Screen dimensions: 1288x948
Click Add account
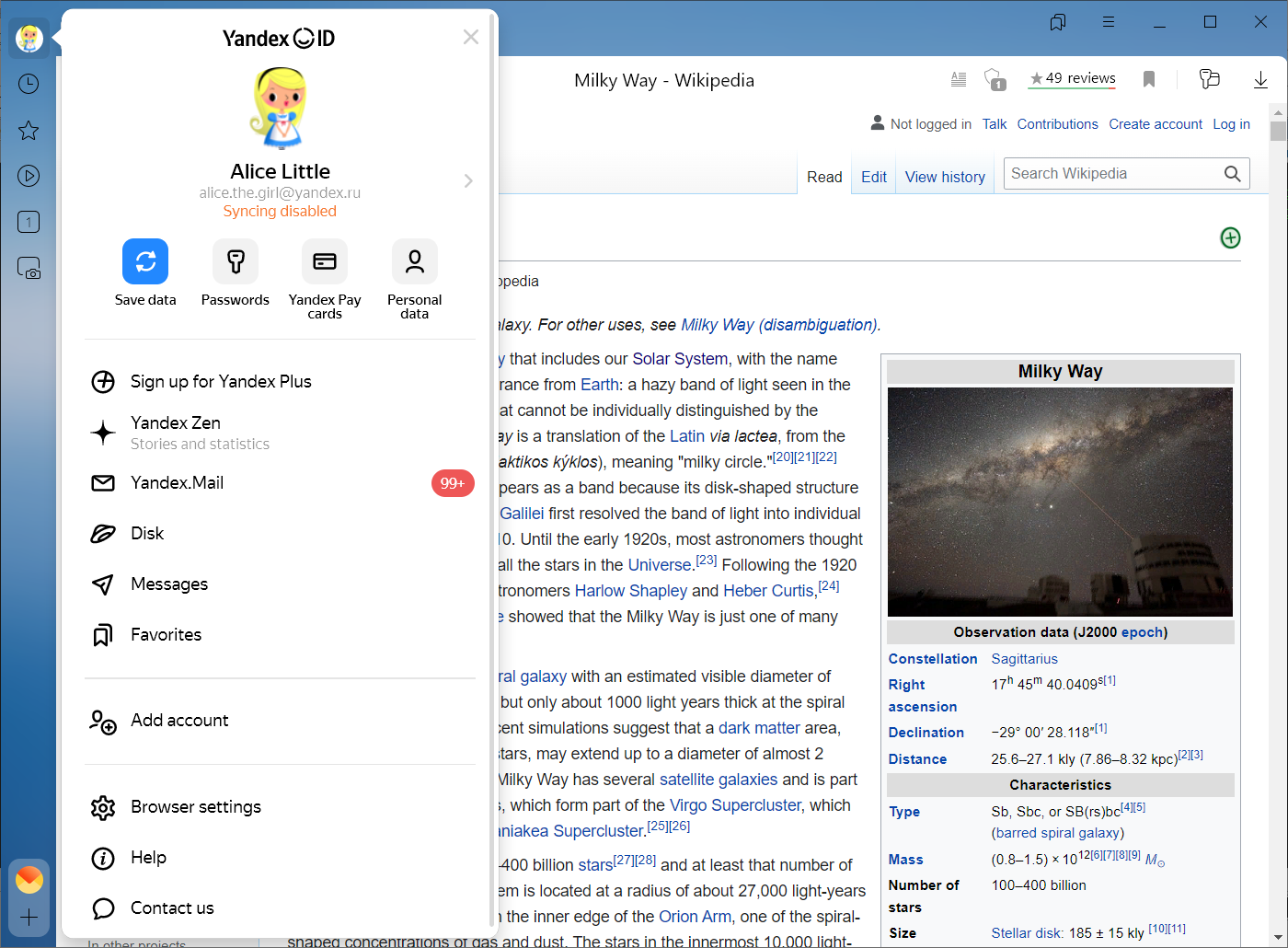[x=280, y=721]
